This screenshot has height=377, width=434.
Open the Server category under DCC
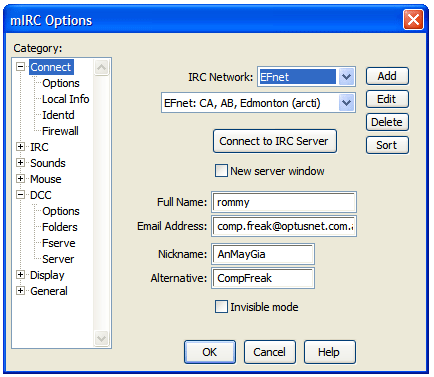(58, 259)
